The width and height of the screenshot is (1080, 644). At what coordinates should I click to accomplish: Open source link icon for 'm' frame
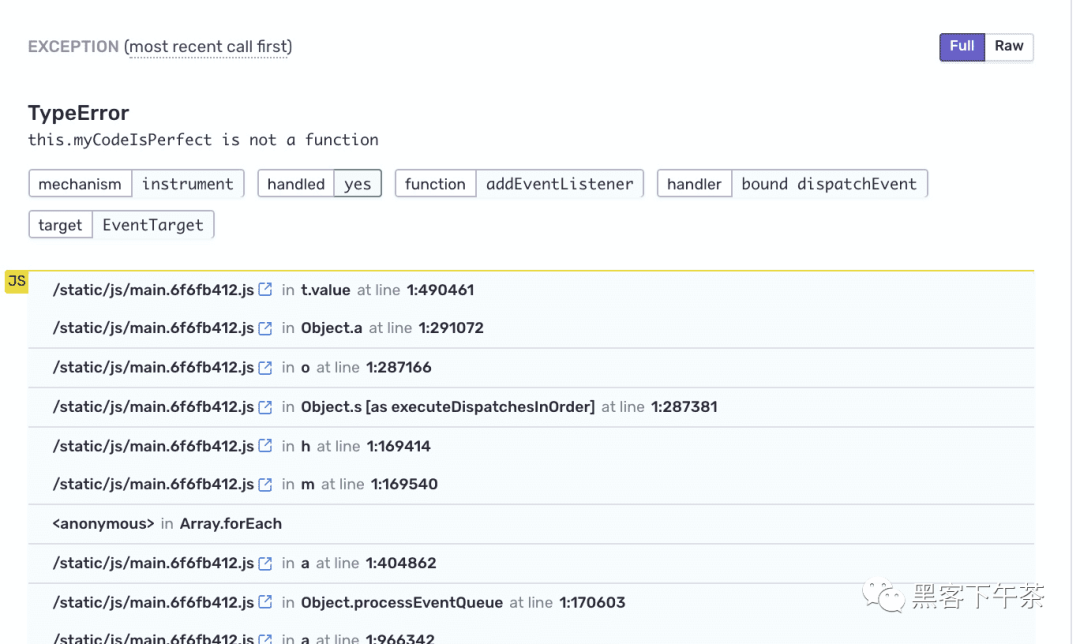click(x=265, y=484)
